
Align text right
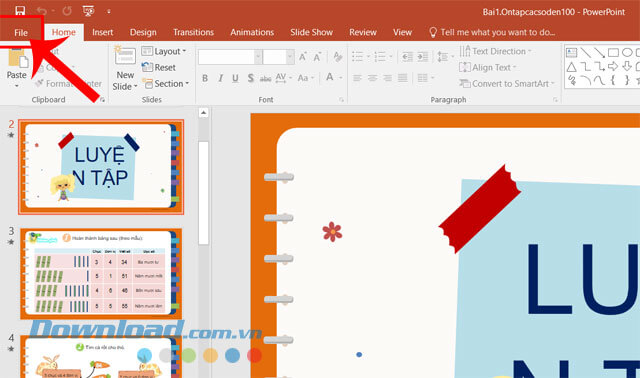(387, 78)
